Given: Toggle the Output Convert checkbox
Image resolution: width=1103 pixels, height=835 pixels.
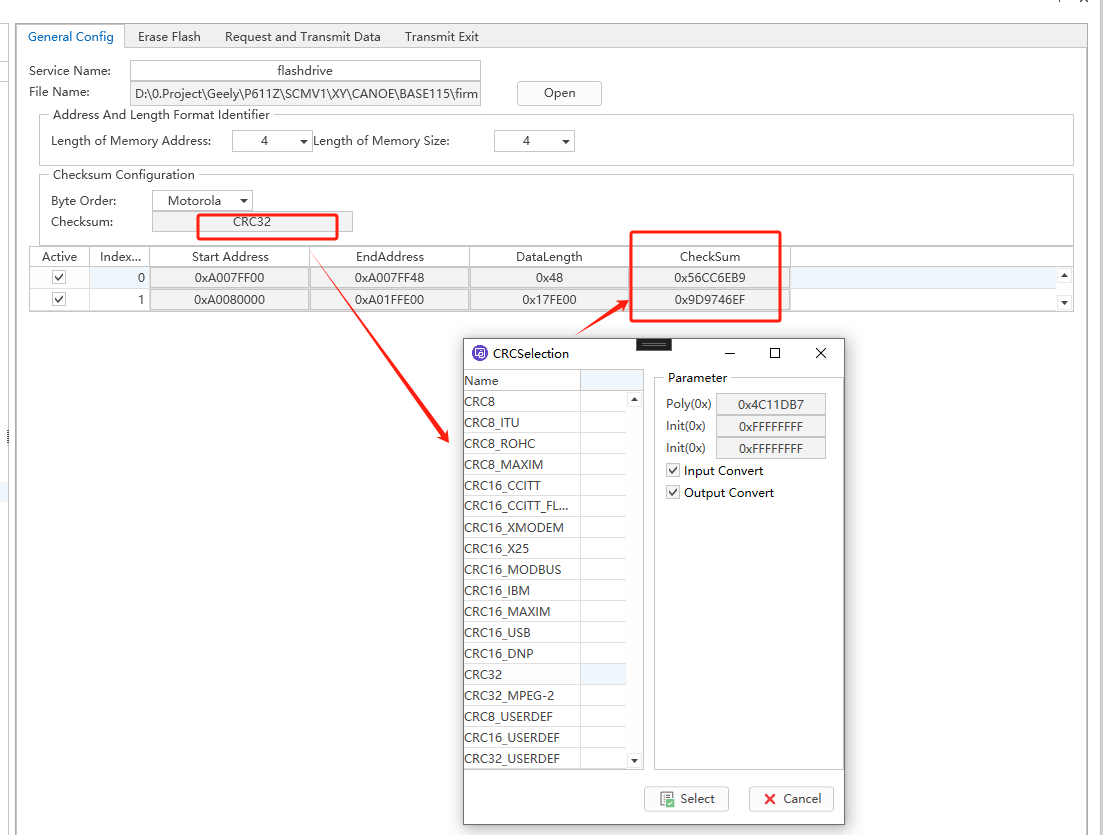Looking at the screenshot, I should (x=673, y=493).
